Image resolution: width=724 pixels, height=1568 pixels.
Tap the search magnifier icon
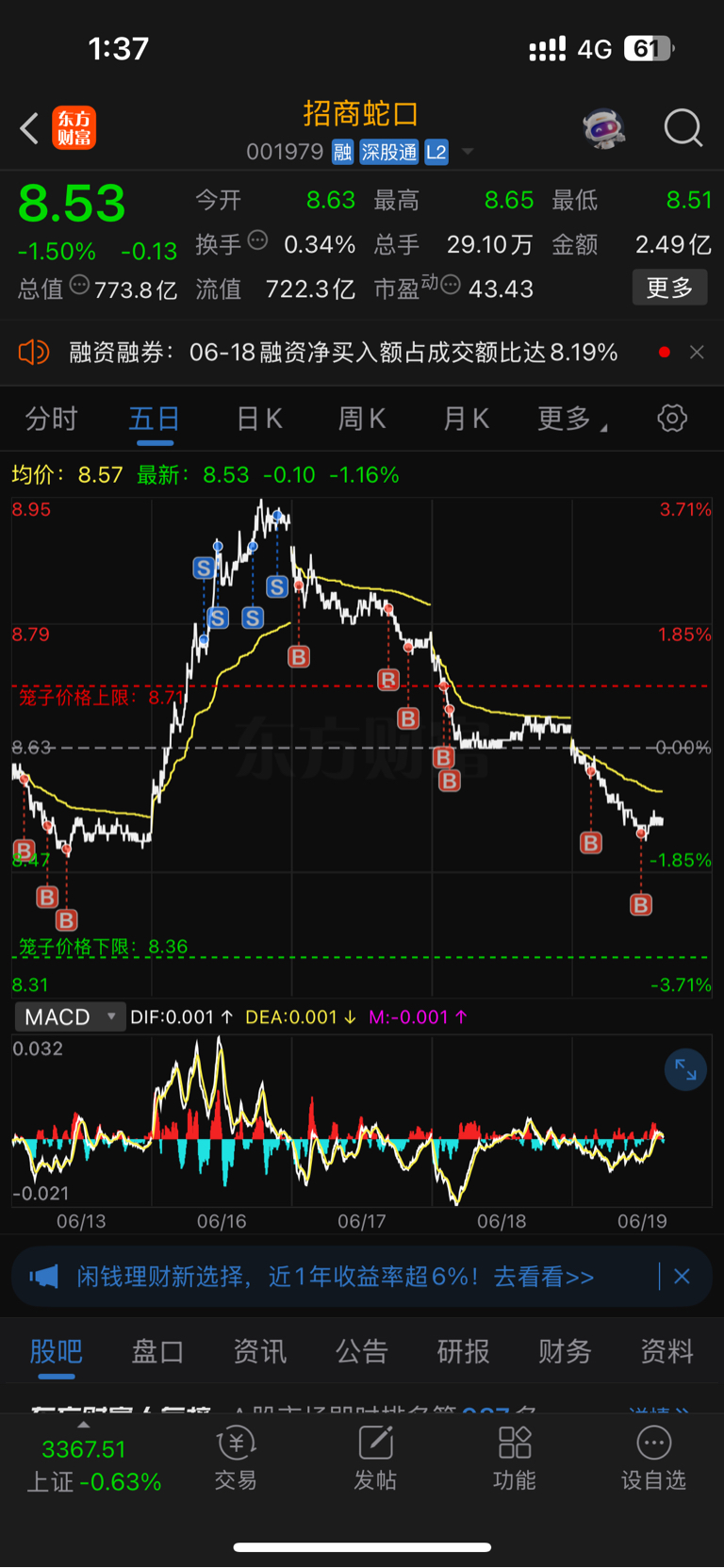(x=683, y=127)
